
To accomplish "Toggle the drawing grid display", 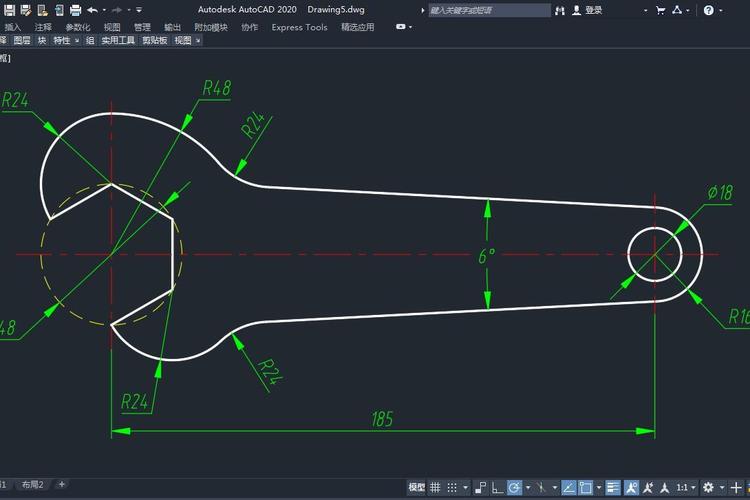I will (x=436, y=488).
